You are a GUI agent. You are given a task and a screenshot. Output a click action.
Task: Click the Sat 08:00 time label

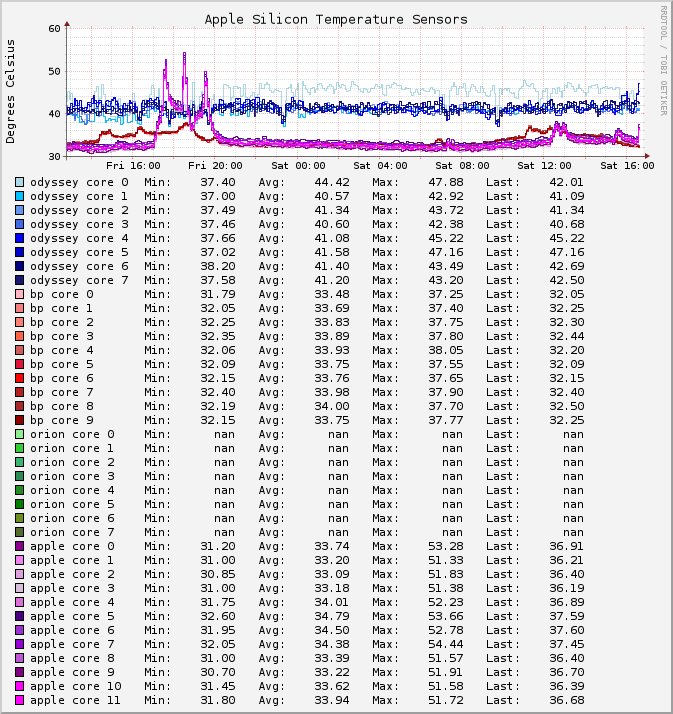pyautogui.click(x=462, y=166)
